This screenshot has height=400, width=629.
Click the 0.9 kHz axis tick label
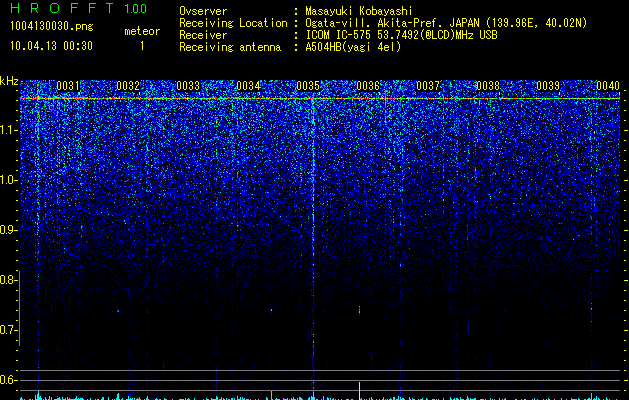(8, 230)
